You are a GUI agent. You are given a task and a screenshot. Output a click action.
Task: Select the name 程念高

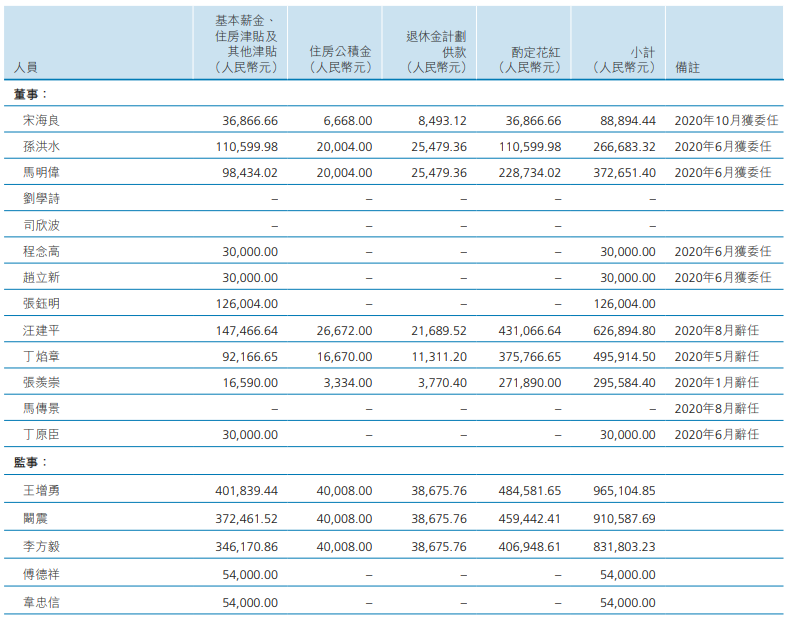tap(41, 251)
